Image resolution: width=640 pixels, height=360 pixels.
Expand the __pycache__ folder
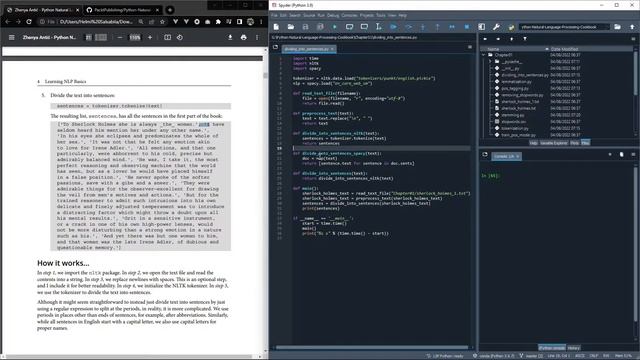(490, 62)
